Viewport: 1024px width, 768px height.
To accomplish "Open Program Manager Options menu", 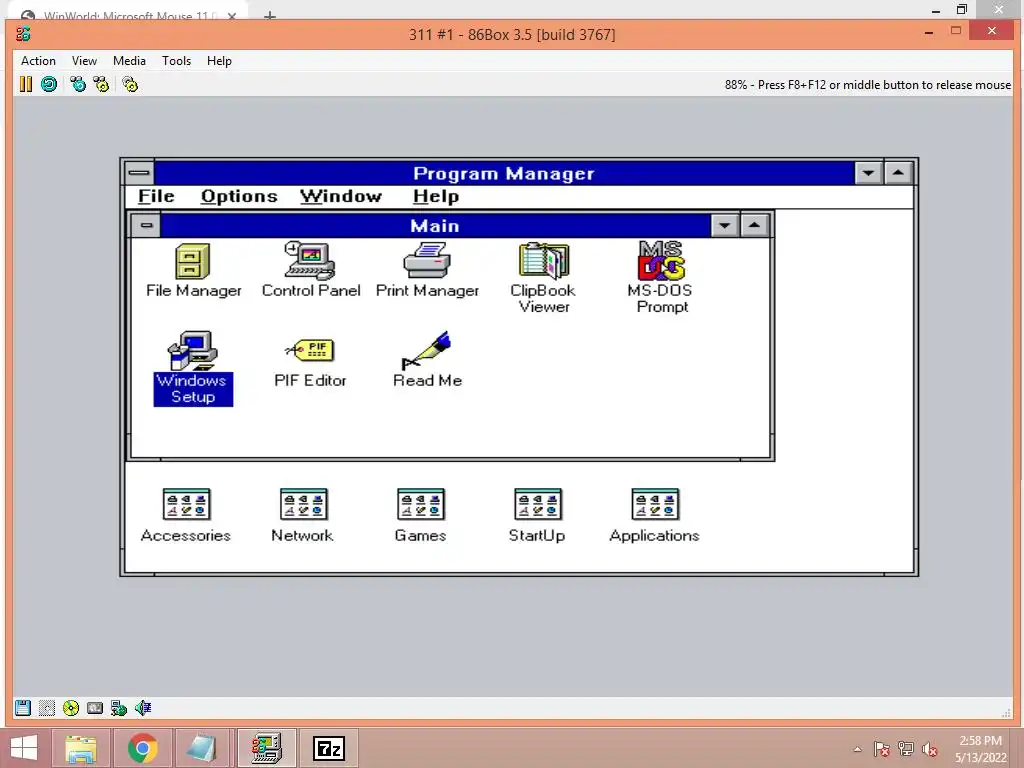I will coord(239,196).
